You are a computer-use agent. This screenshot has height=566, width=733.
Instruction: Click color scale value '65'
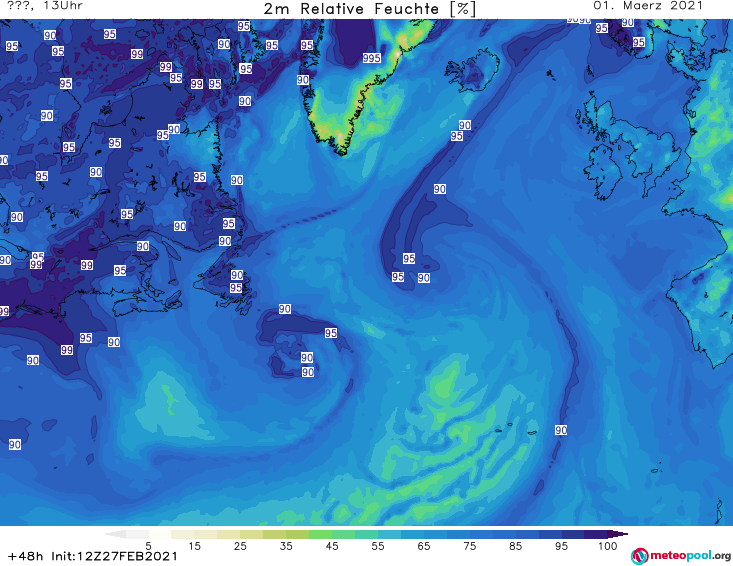pos(424,546)
